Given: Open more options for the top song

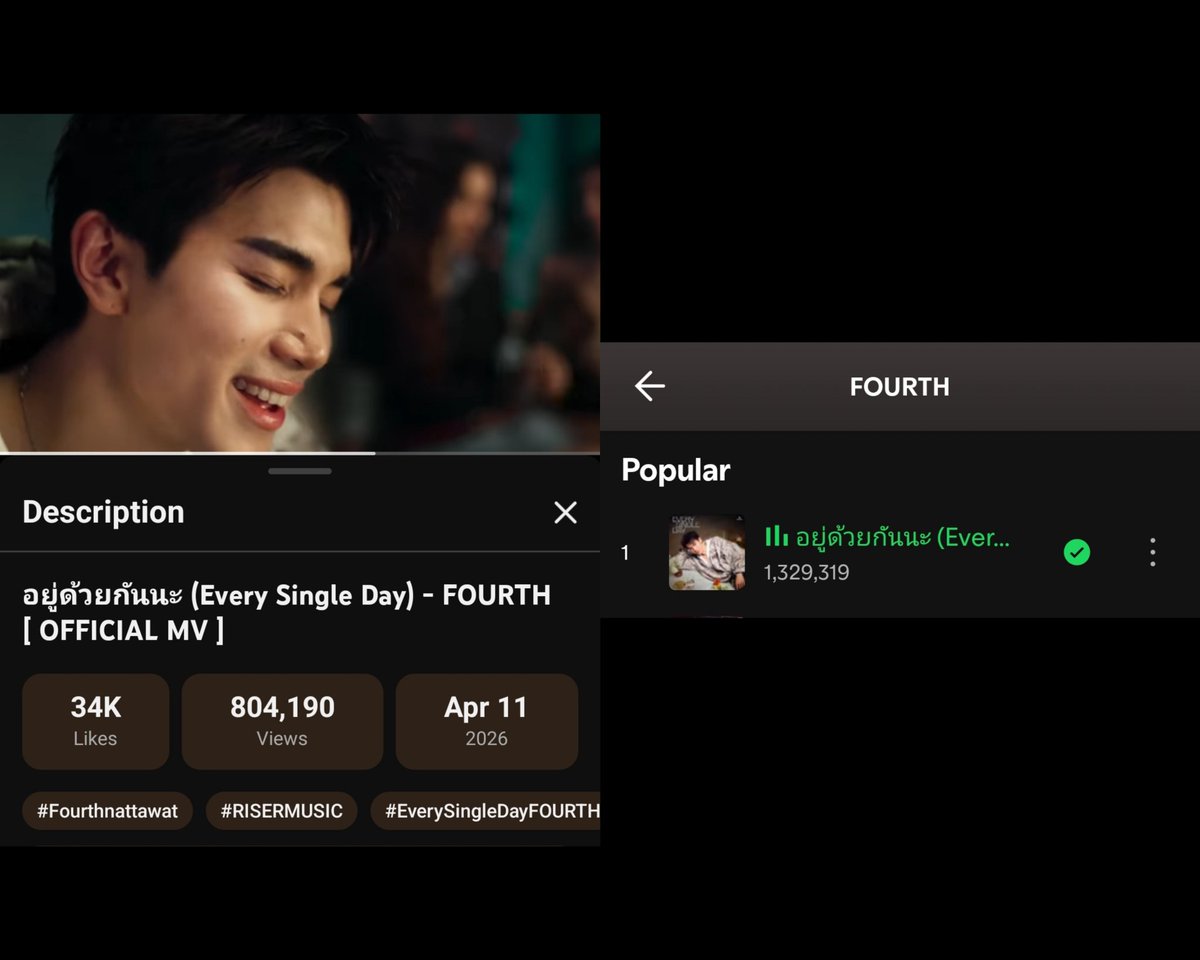Looking at the screenshot, I should point(1152,552).
